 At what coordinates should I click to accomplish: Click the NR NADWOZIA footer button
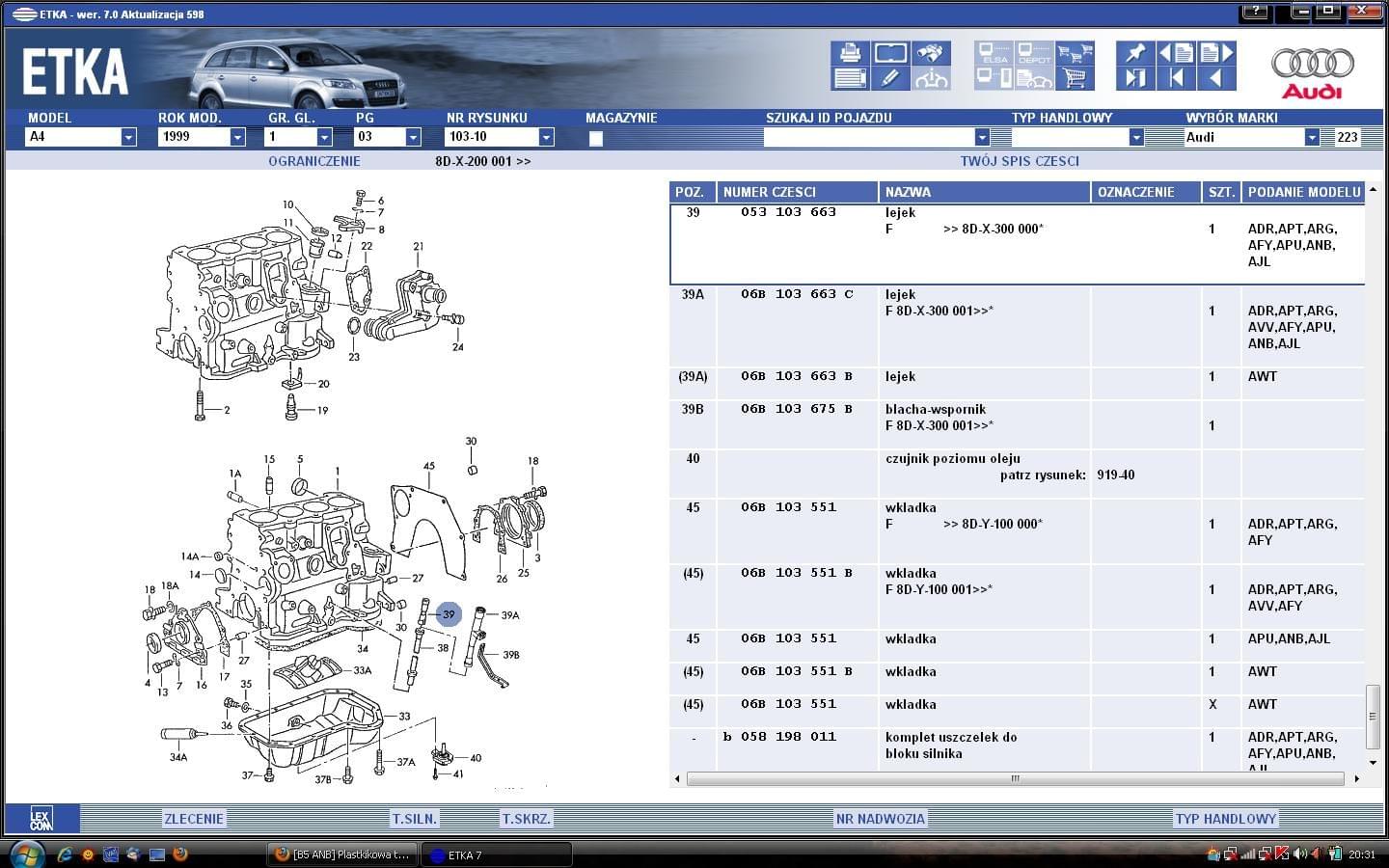[880, 819]
